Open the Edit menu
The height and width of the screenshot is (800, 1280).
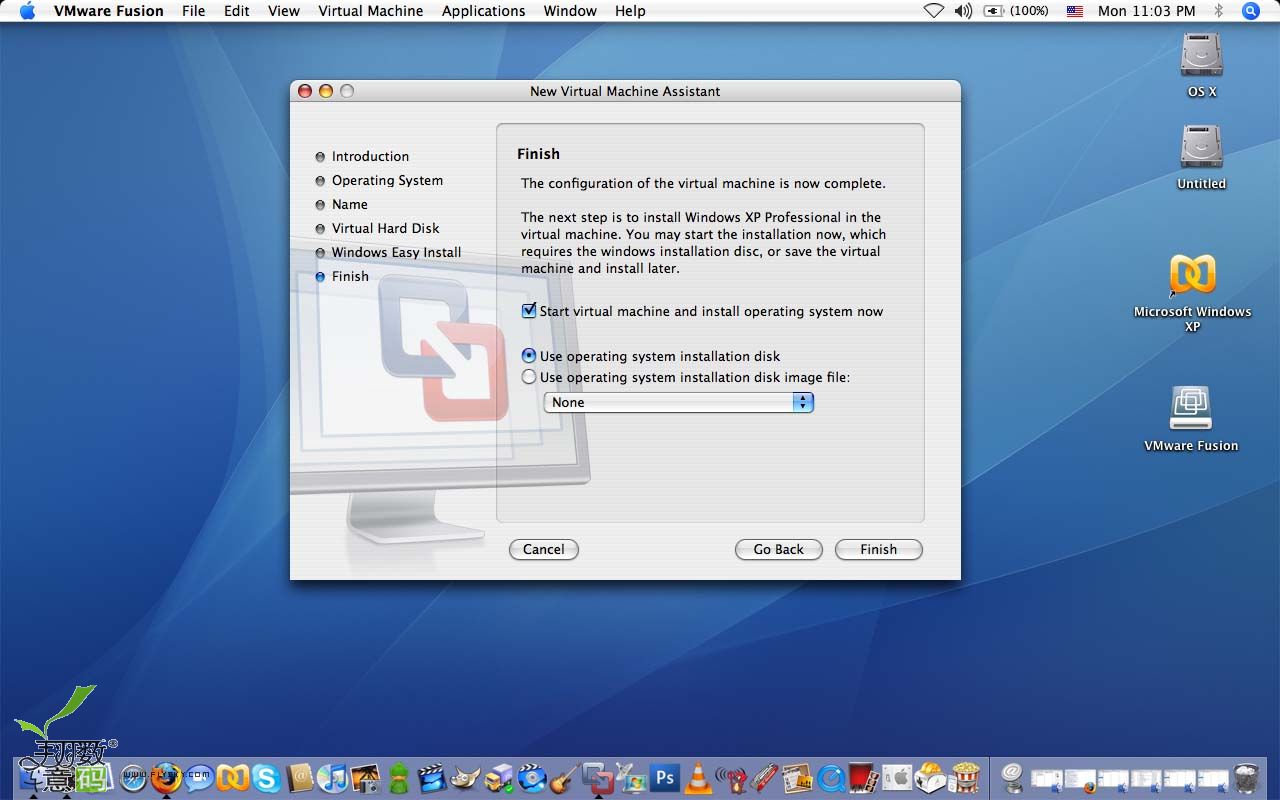tap(237, 11)
